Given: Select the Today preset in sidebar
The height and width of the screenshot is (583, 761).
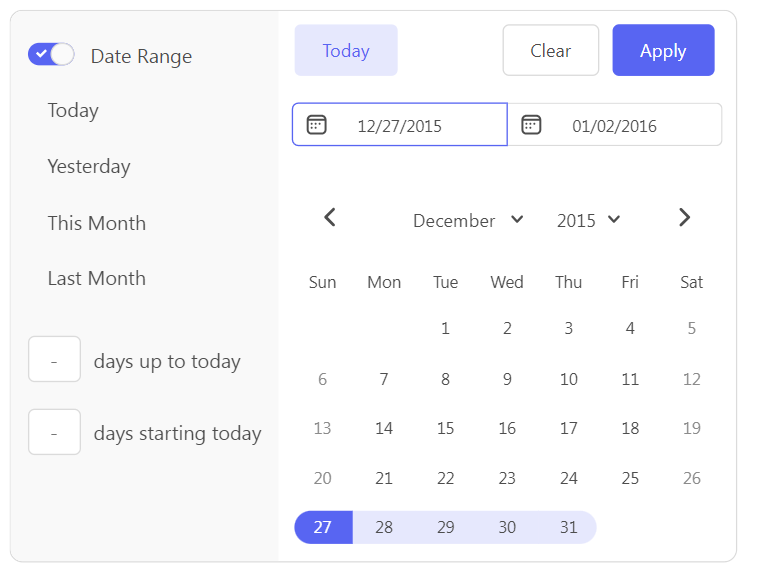Looking at the screenshot, I should pyautogui.click(x=73, y=111).
